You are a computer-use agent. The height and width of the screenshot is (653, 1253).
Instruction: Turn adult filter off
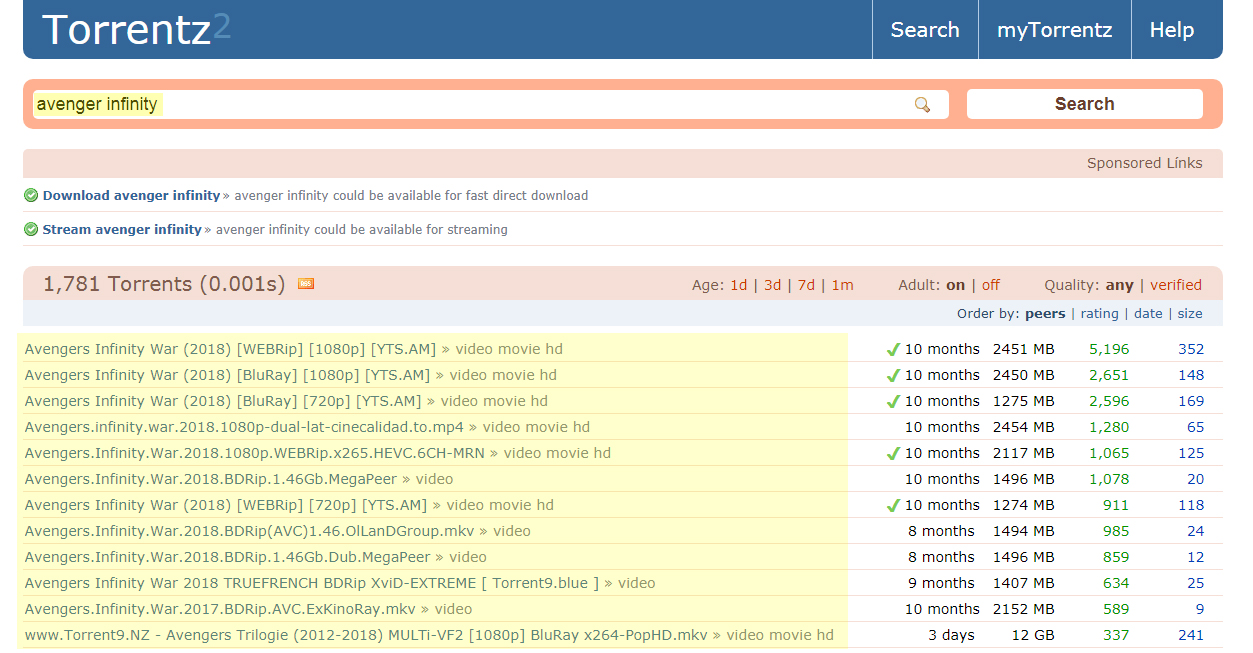click(x=990, y=285)
